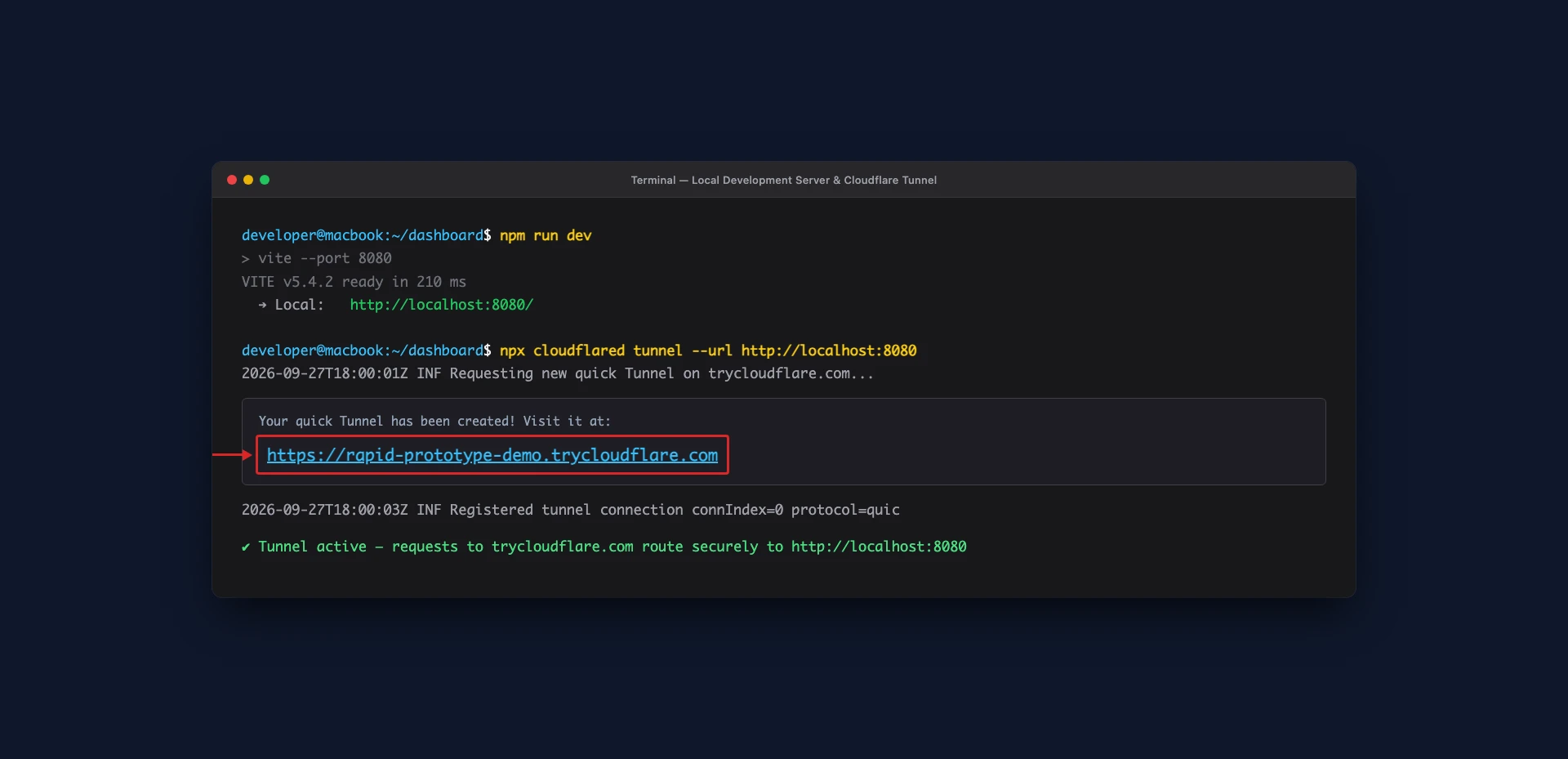The width and height of the screenshot is (1568, 759).
Task: Close the terminal window with red button
Action: pos(232,180)
